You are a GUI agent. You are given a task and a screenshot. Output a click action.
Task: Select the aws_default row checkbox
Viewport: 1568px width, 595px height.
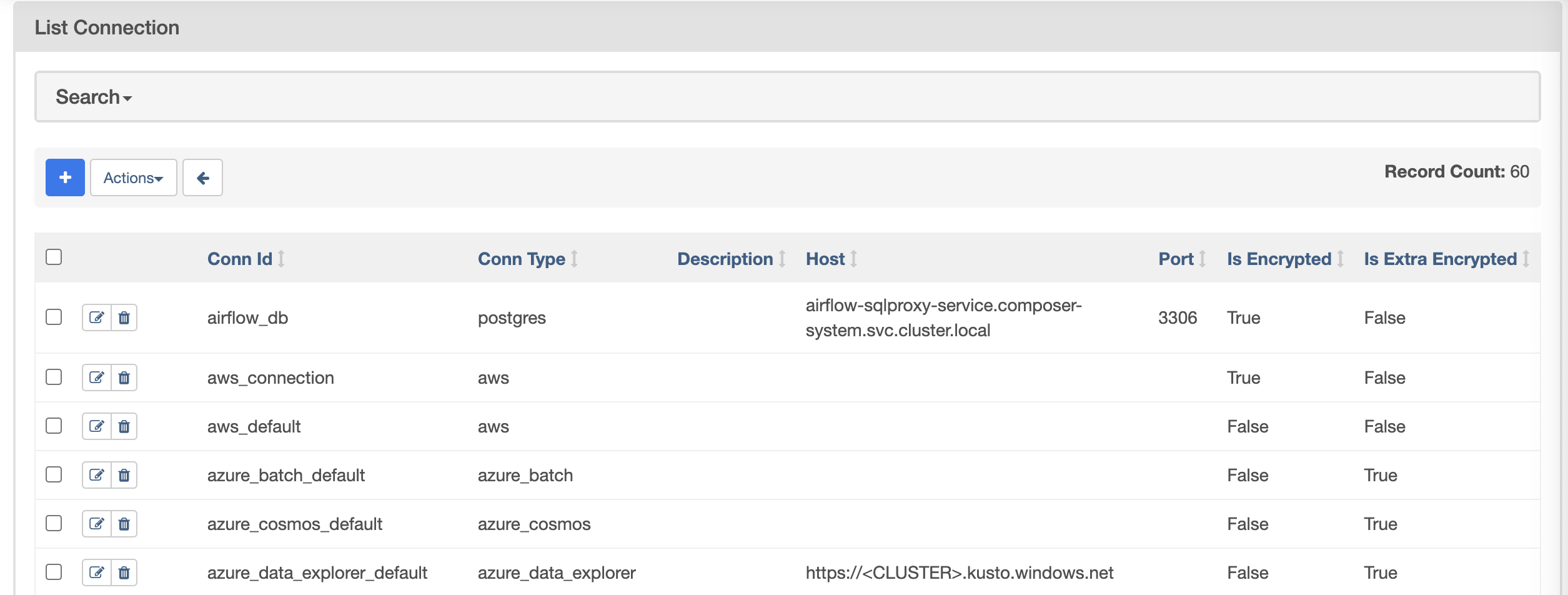(x=54, y=426)
